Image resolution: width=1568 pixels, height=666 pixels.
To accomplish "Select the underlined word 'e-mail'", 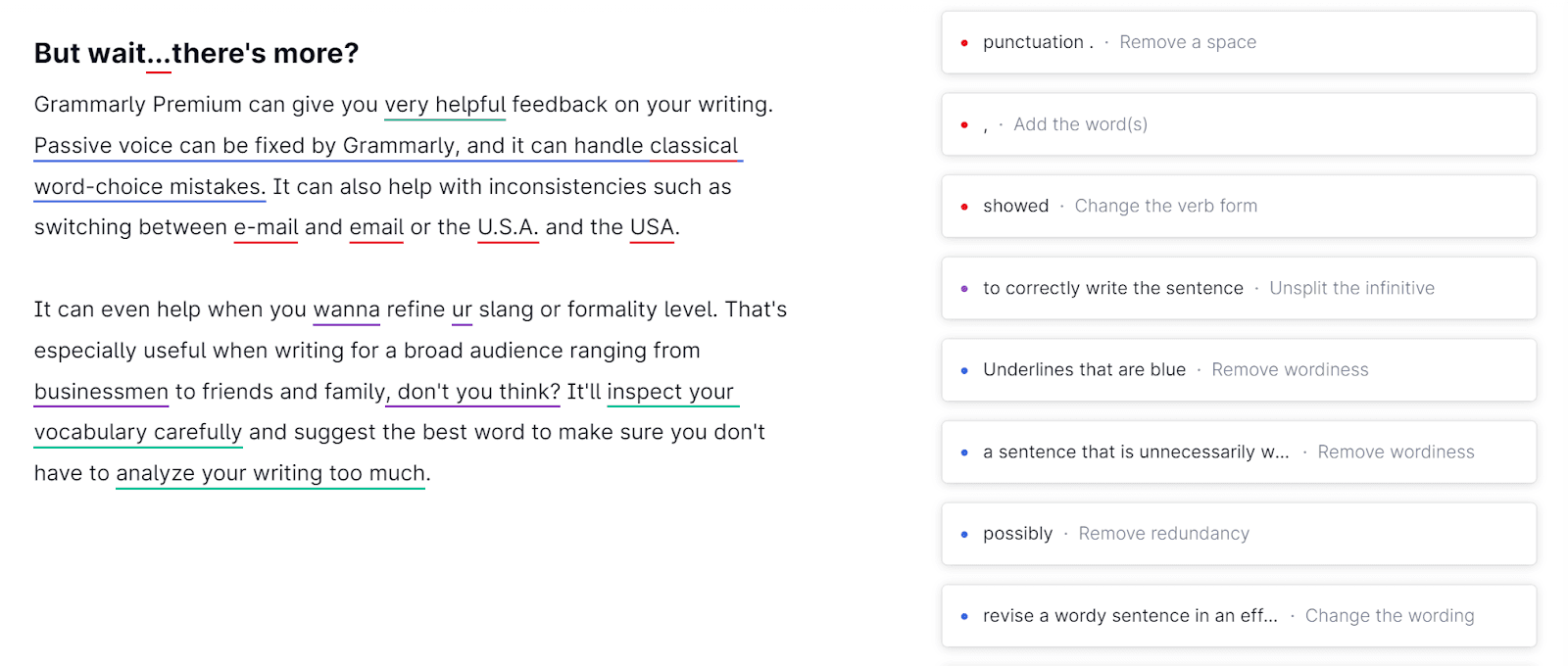I will coord(266,227).
